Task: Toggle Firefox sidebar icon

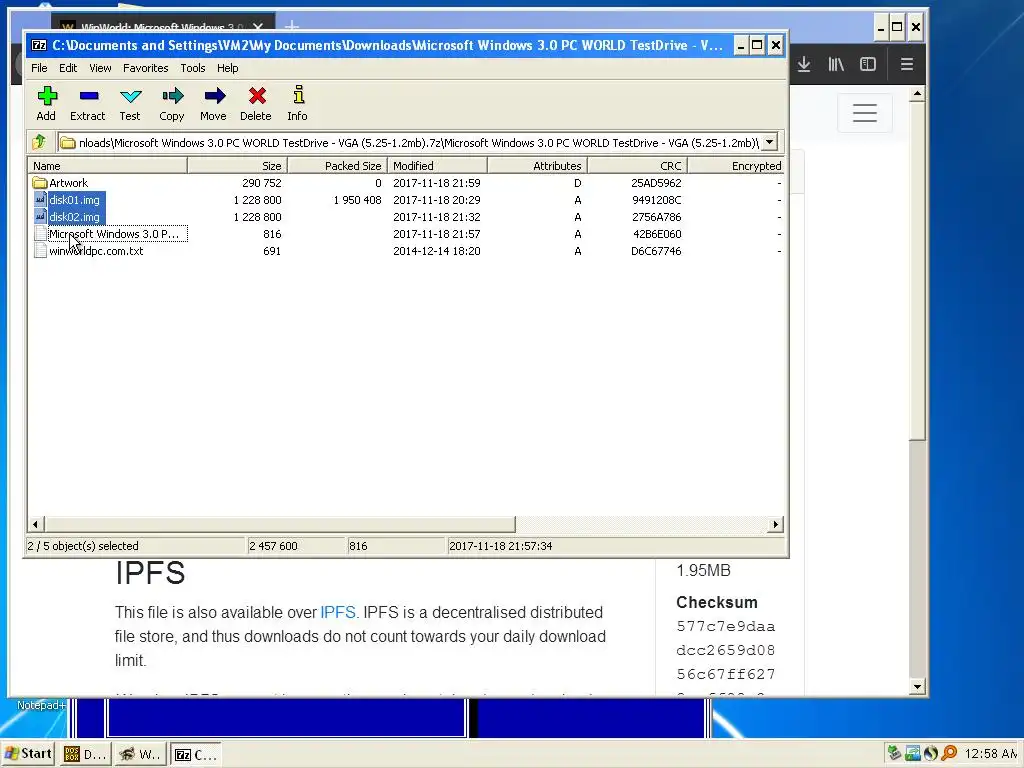Action: [868, 64]
